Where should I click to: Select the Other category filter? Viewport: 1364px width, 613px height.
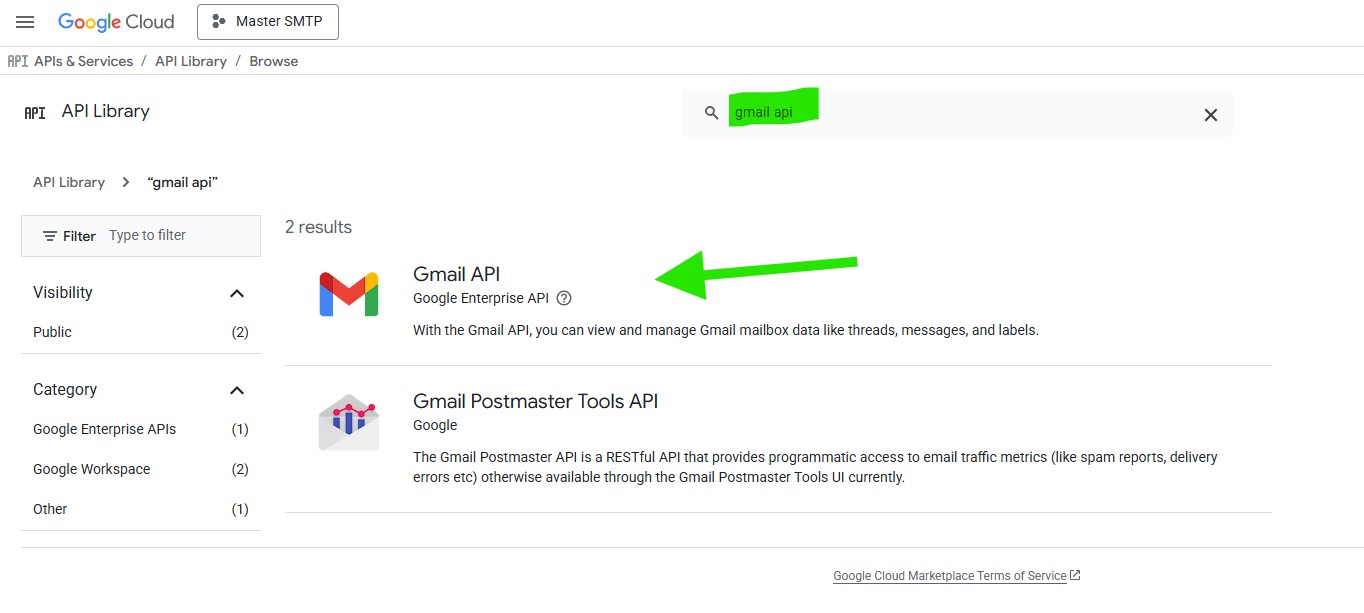tap(50, 509)
